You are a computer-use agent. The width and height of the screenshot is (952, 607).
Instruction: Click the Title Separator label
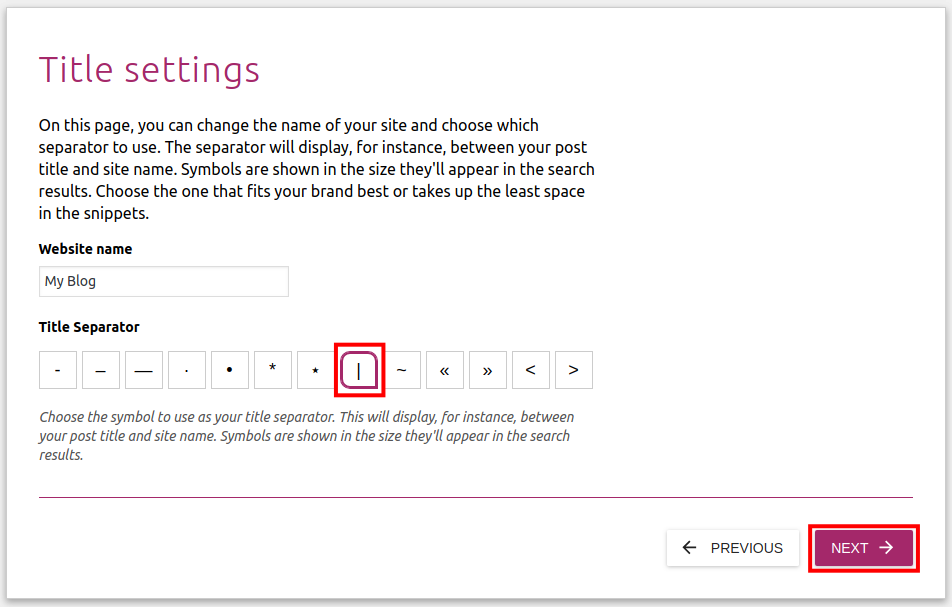89,327
